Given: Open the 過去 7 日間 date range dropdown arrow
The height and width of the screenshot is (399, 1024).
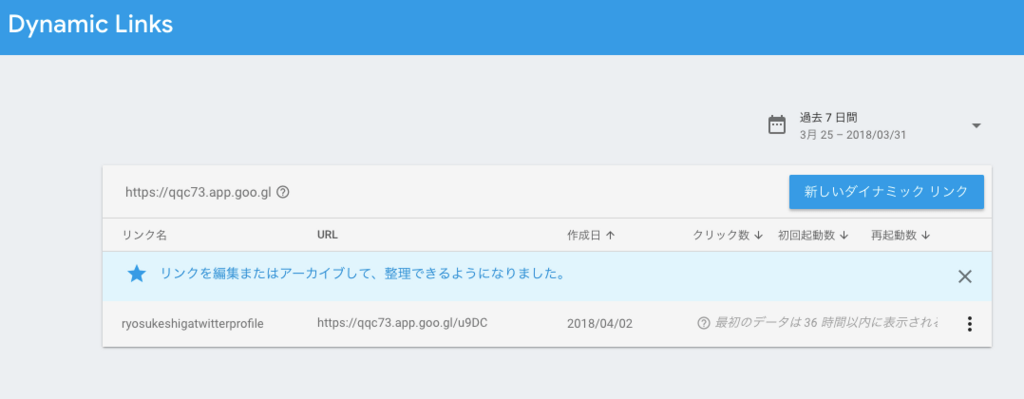Looking at the screenshot, I should coord(976,125).
